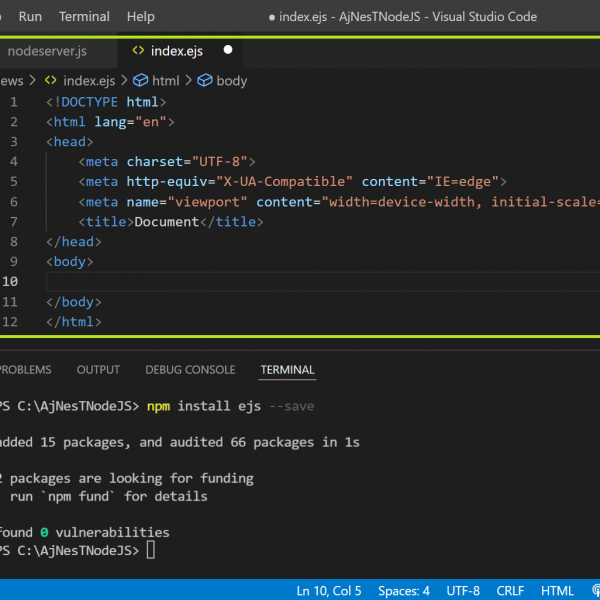Image resolution: width=600 pixels, height=600 pixels.
Task: Open the DEBUG CONSOLE panel tab
Action: (x=190, y=370)
